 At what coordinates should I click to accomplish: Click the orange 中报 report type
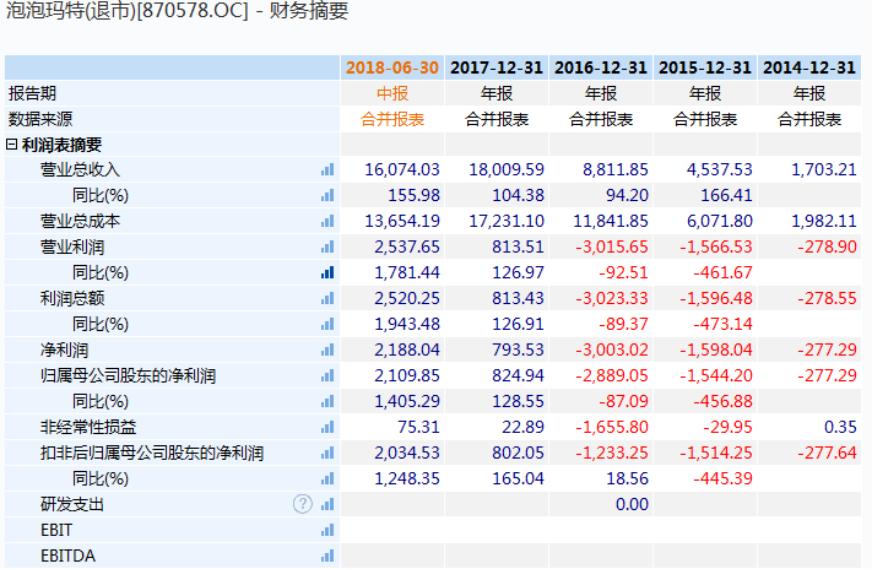[x=393, y=93]
